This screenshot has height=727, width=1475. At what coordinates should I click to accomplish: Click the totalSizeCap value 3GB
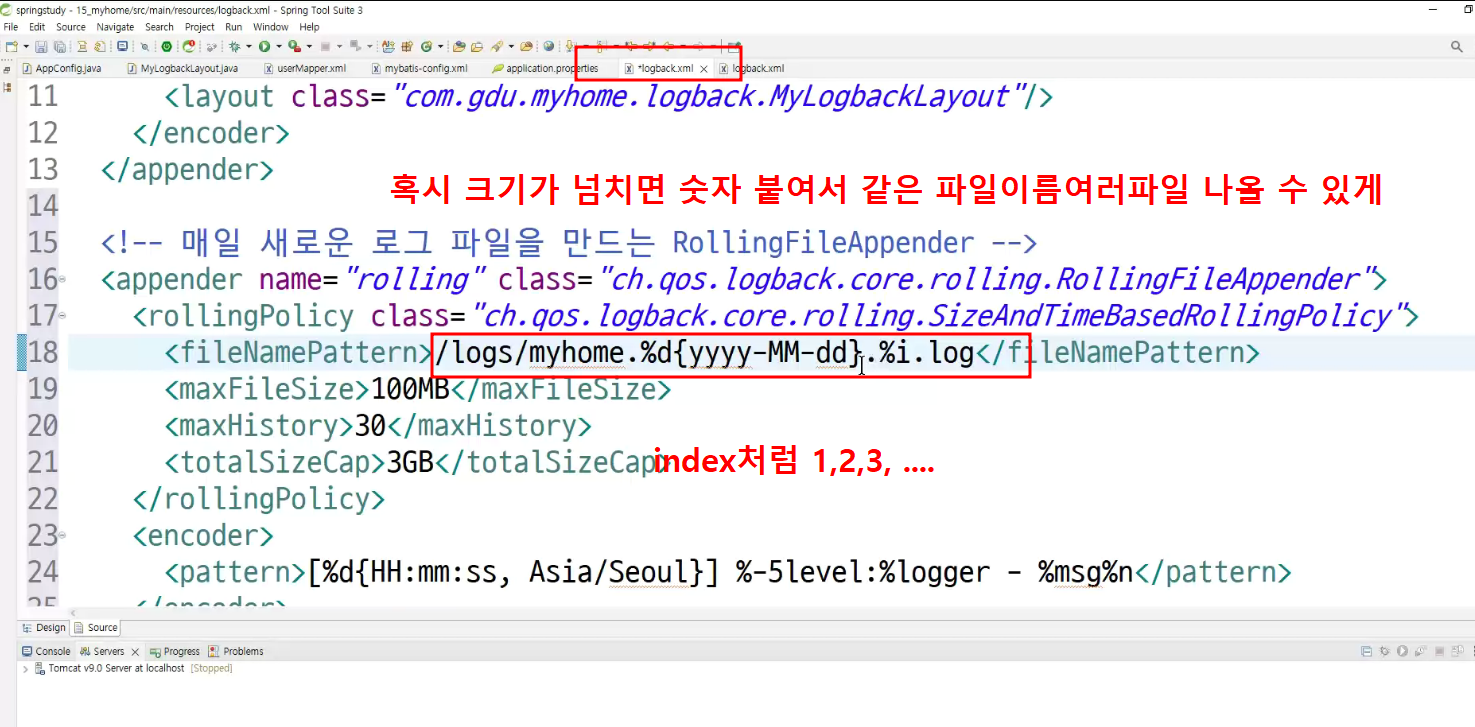click(411, 463)
